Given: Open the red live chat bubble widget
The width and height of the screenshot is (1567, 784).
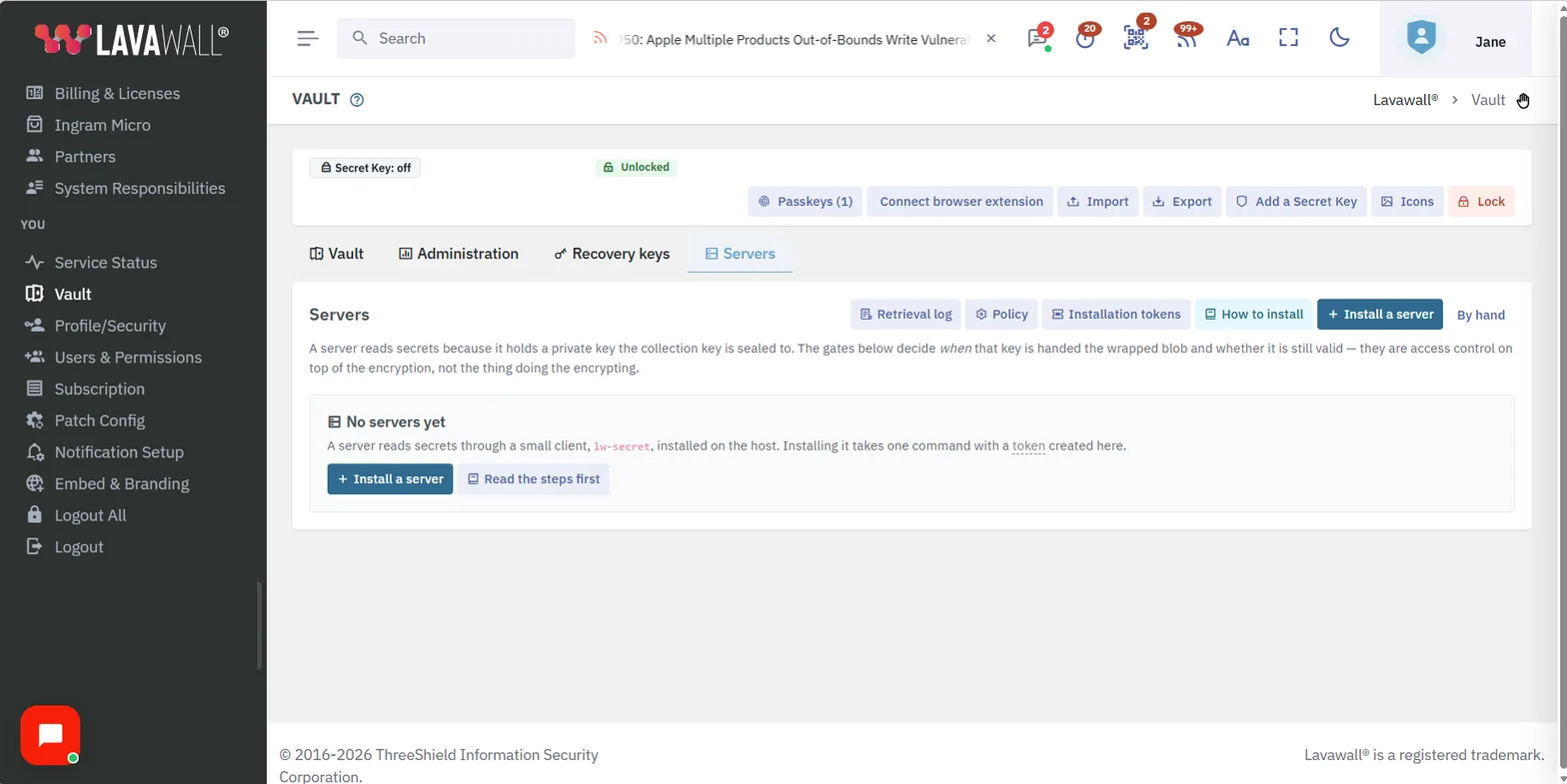Looking at the screenshot, I should (50, 735).
